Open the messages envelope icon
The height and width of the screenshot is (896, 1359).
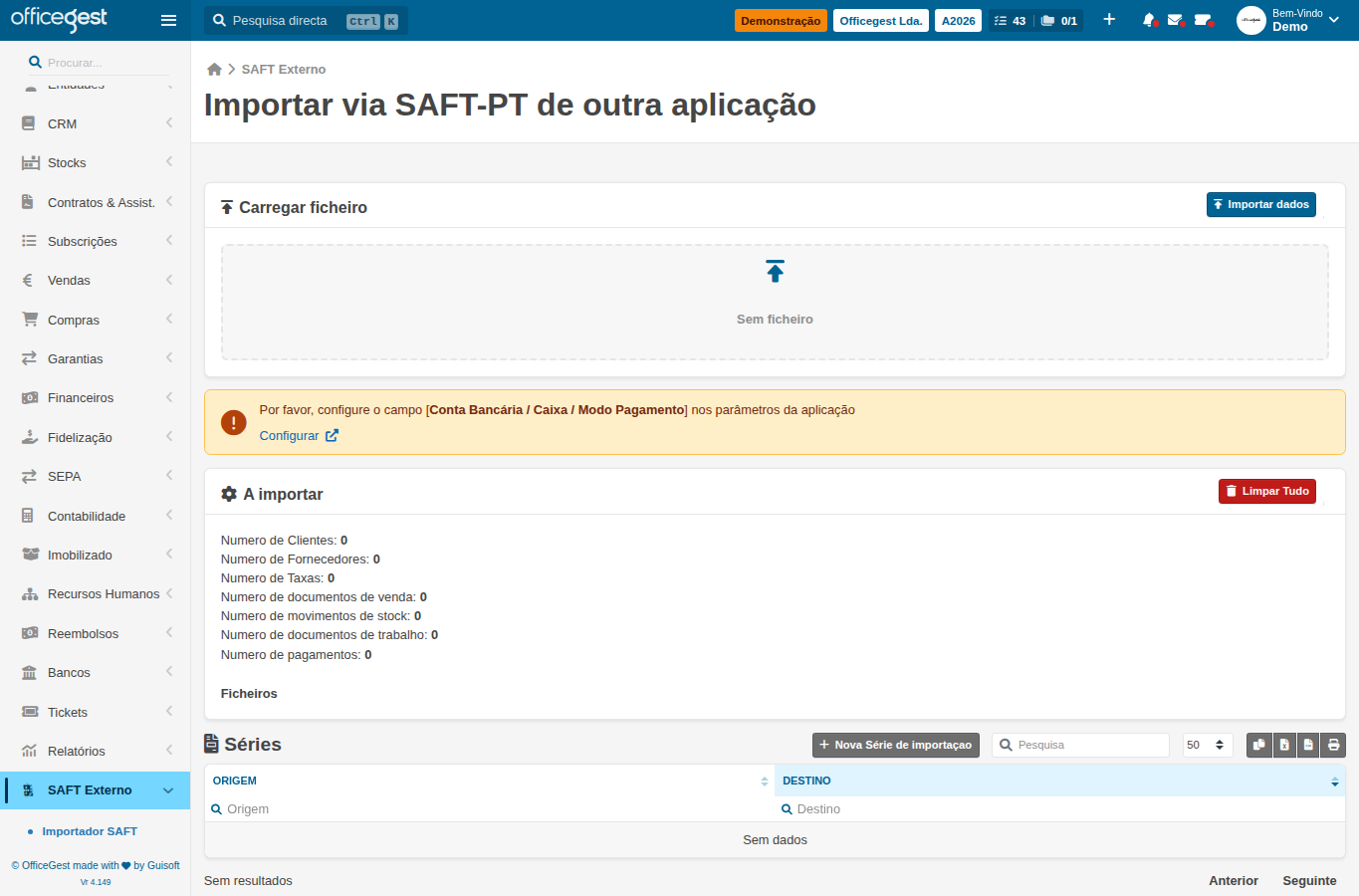tap(1176, 20)
